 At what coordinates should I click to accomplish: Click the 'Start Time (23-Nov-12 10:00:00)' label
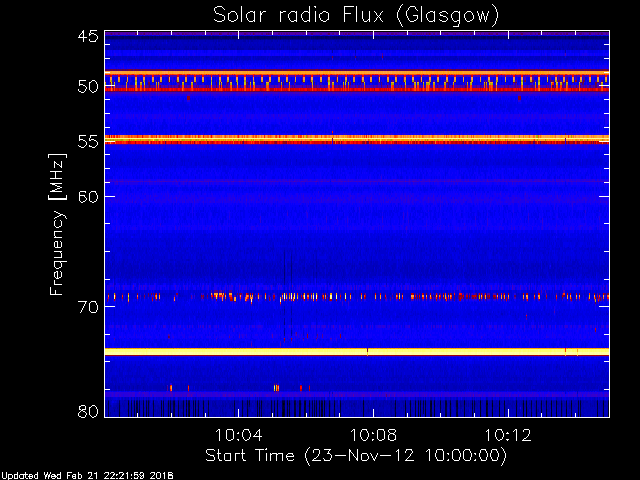tap(356, 456)
